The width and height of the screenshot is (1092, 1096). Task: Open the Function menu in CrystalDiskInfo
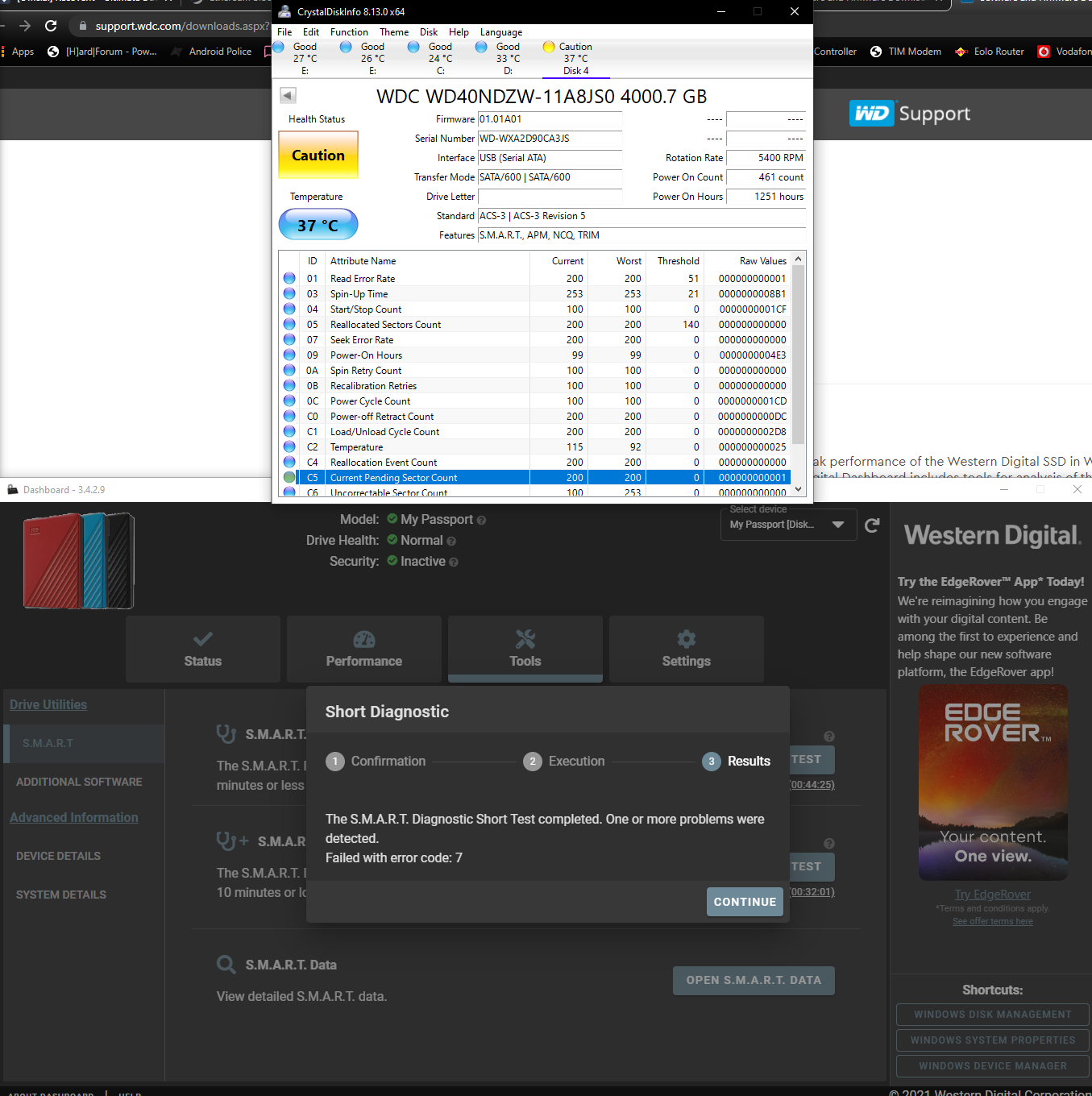tap(349, 32)
